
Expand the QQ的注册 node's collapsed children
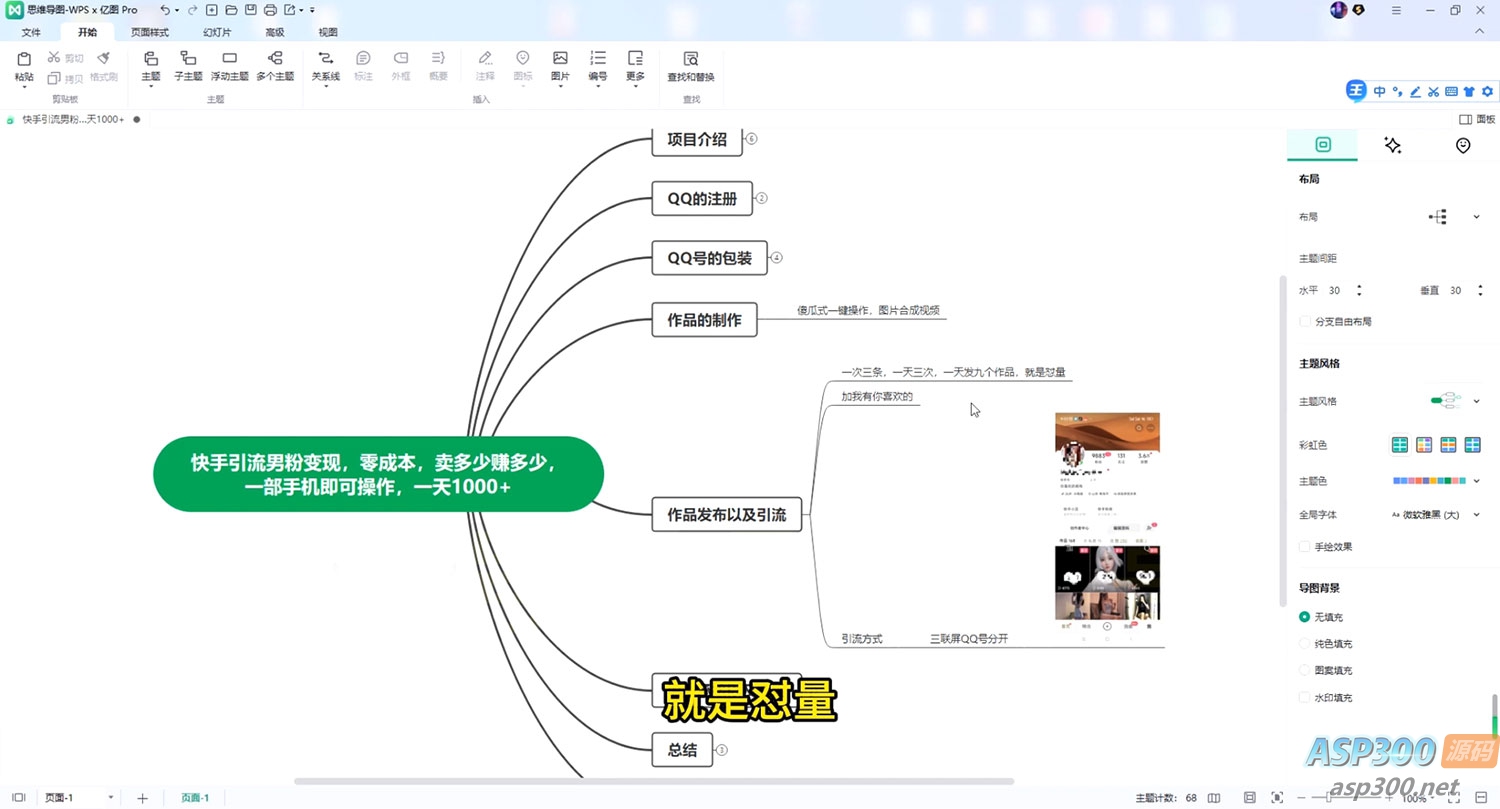762,198
